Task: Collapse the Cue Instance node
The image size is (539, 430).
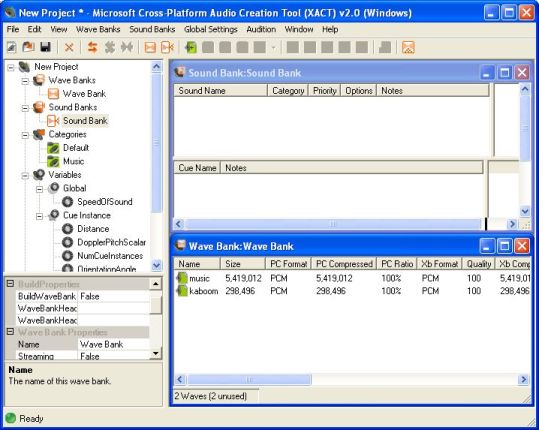Action: 40,216
